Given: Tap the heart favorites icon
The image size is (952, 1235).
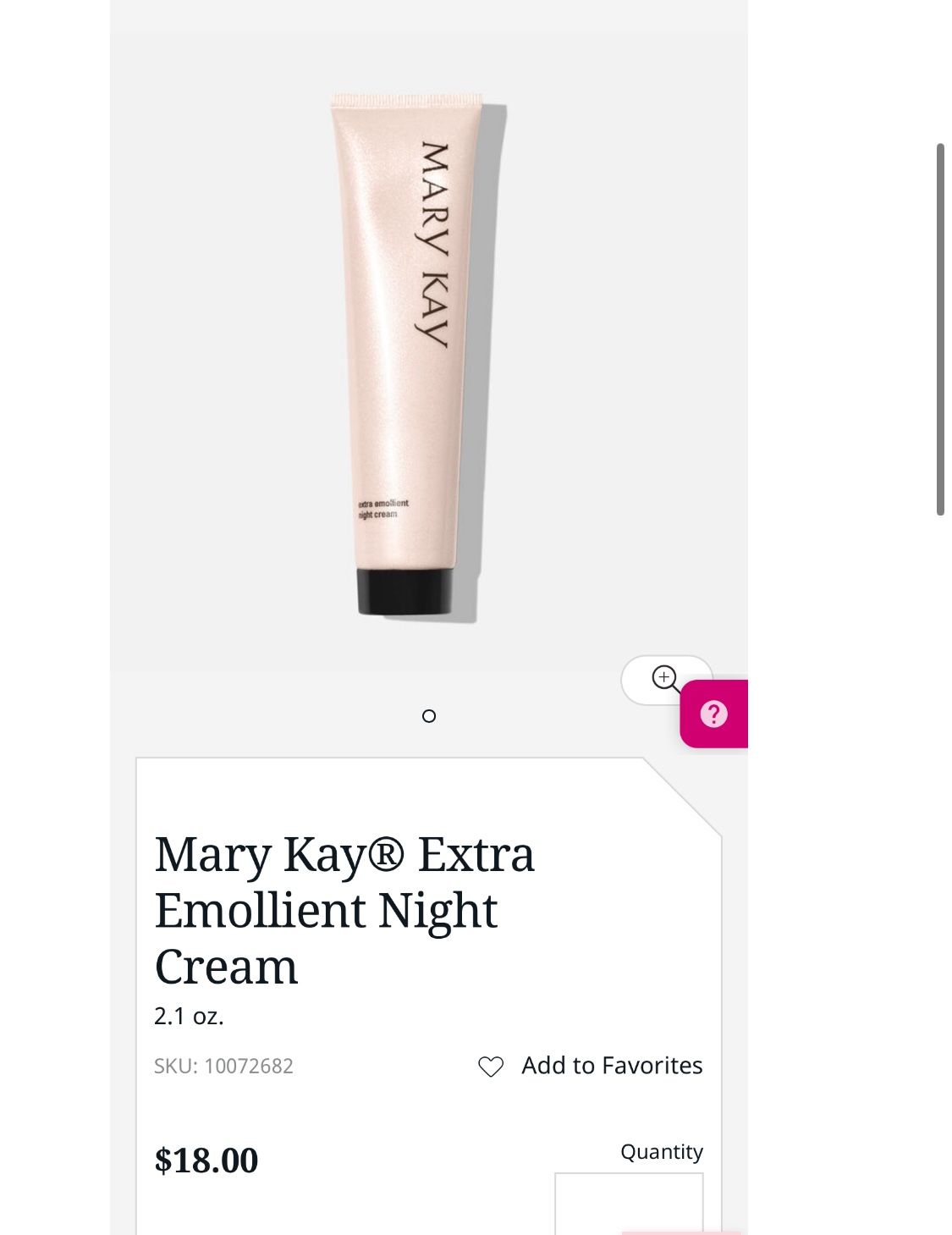Looking at the screenshot, I should click(491, 1067).
